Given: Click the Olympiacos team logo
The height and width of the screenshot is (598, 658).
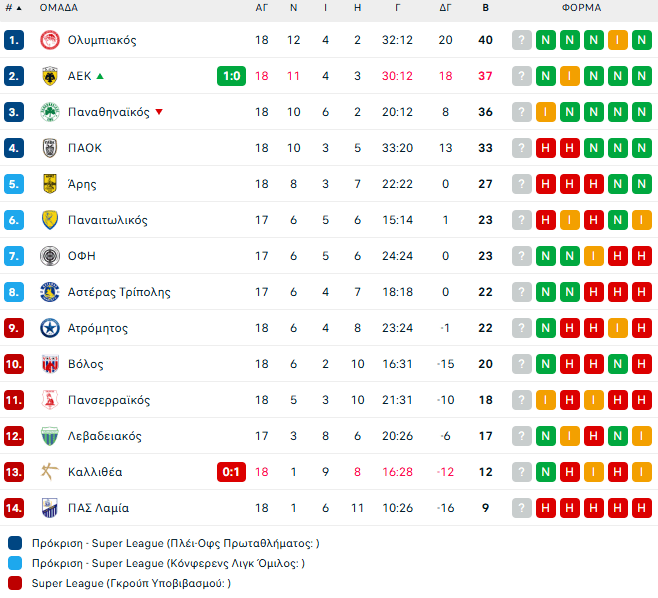Looking at the screenshot, I should tap(49, 40).
